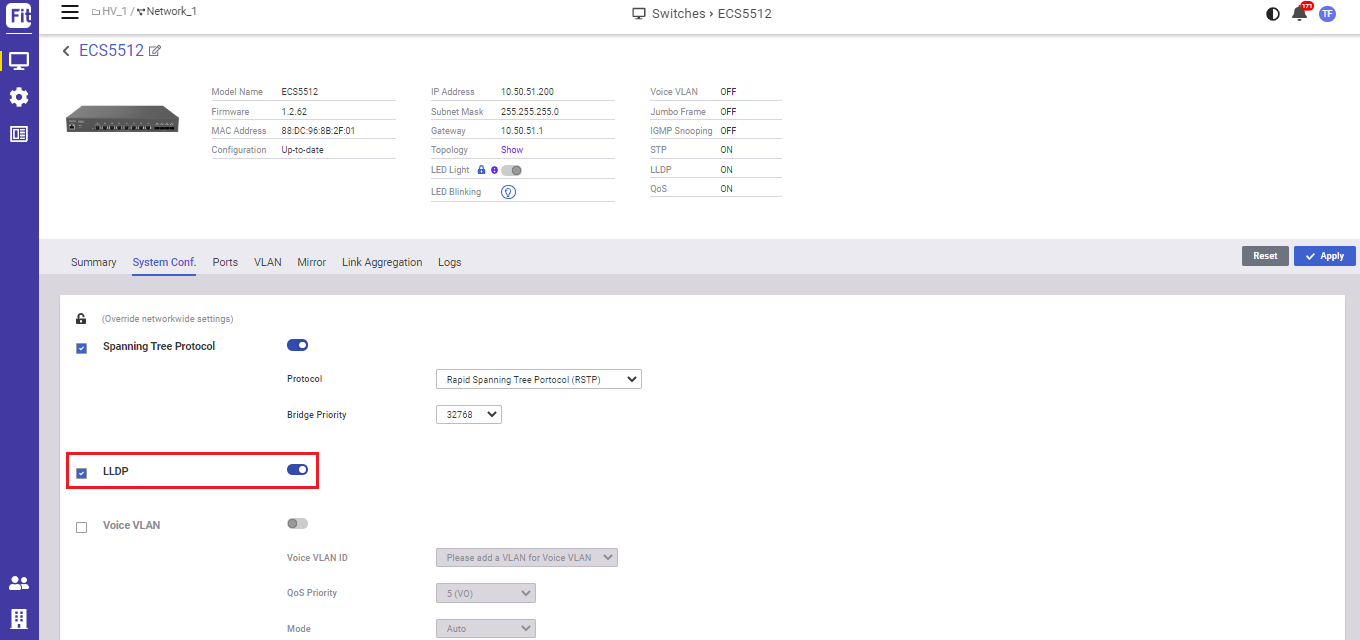Turn off the LLDP toggle switch
This screenshot has height=640, width=1360.
point(297,470)
